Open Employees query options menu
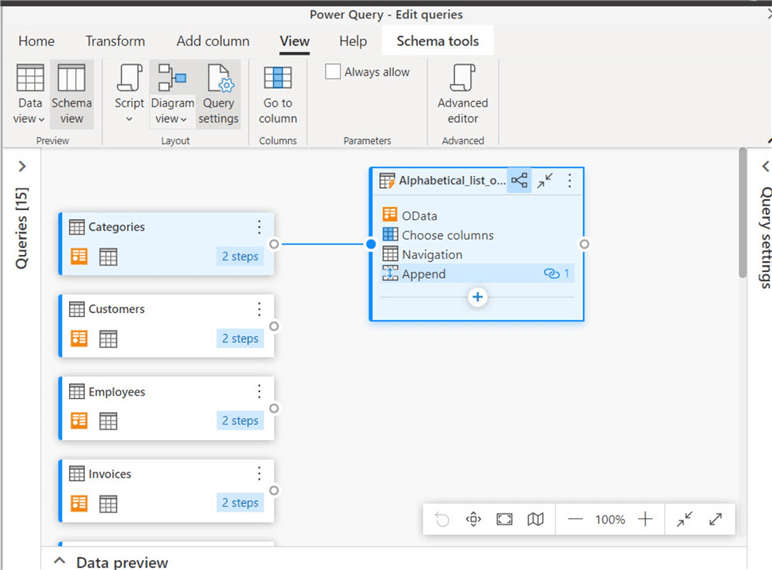The width and height of the screenshot is (772, 570). 259,392
